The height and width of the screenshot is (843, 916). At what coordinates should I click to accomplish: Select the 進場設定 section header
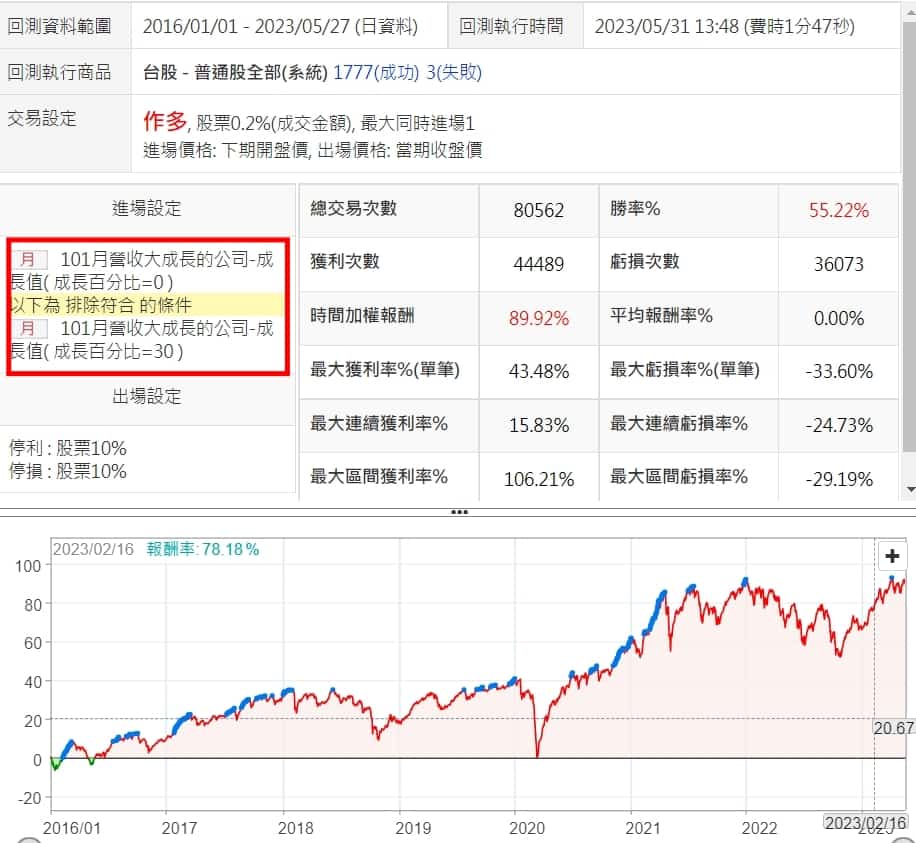tap(147, 208)
